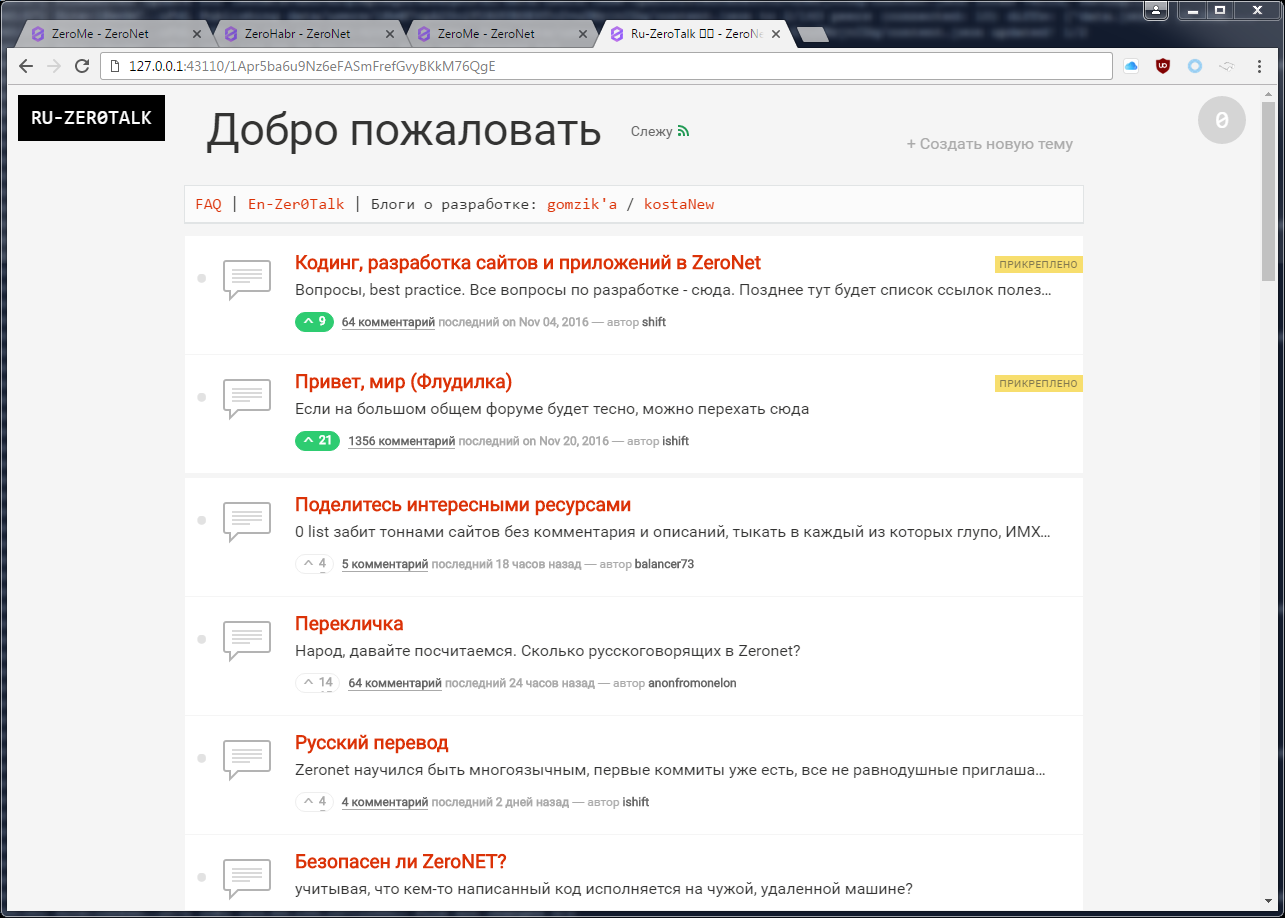Upvote the Русский перевод topic
This screenshot has height=918, width=1285.
click(x=314, y=802)
